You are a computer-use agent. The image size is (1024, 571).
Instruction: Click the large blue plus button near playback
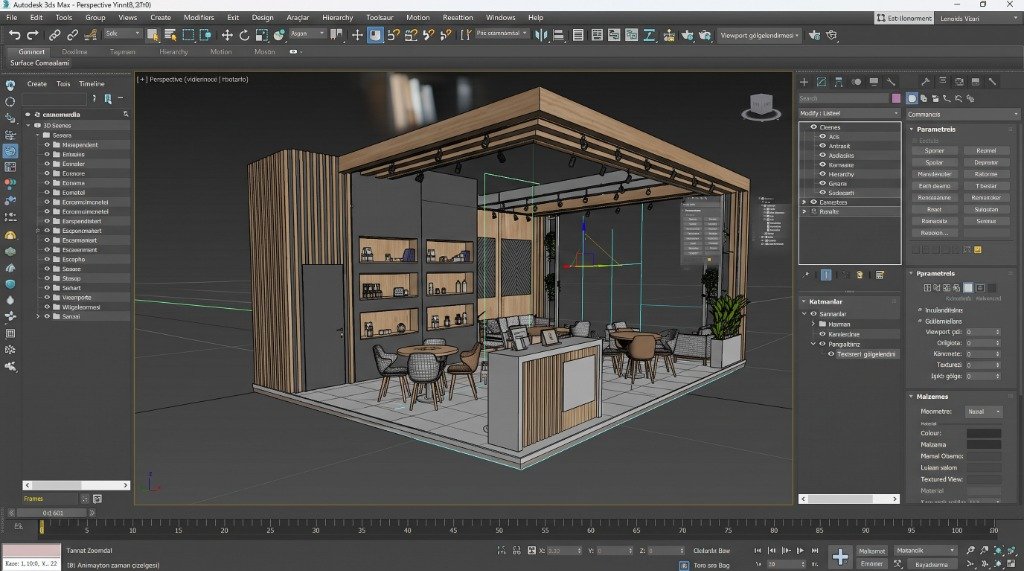coord(840,557)
